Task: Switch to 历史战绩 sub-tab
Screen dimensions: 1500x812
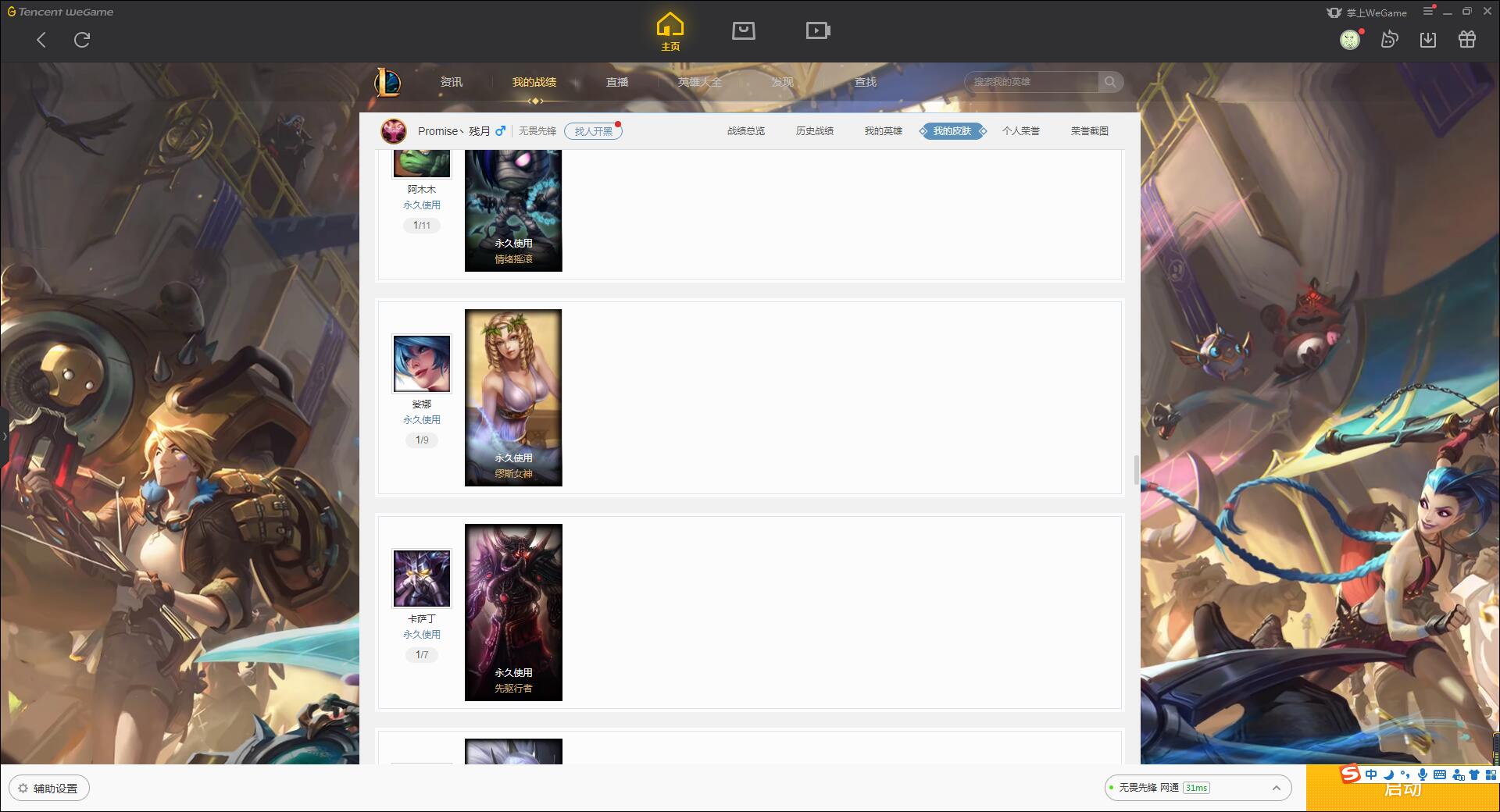Action: coord(815,131)
